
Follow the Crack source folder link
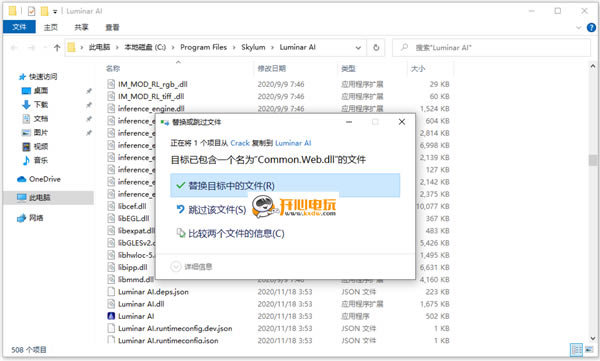pyautogui.click(x=240, y=143)
